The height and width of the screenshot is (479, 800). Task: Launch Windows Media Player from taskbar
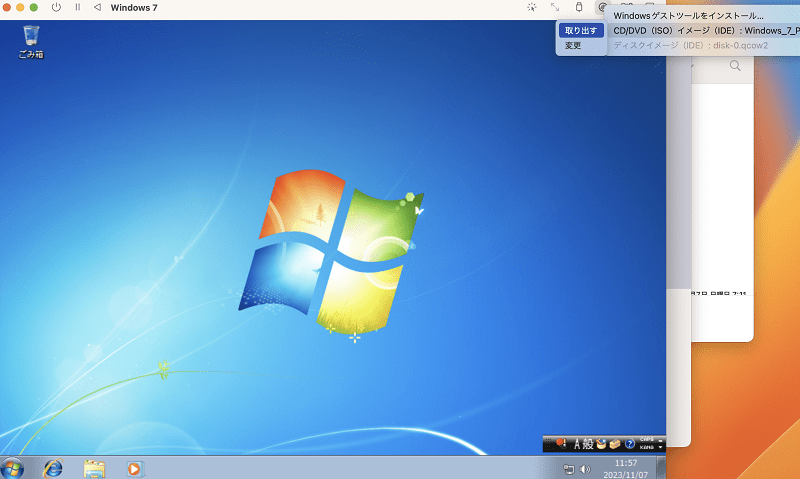coord(135,469)
